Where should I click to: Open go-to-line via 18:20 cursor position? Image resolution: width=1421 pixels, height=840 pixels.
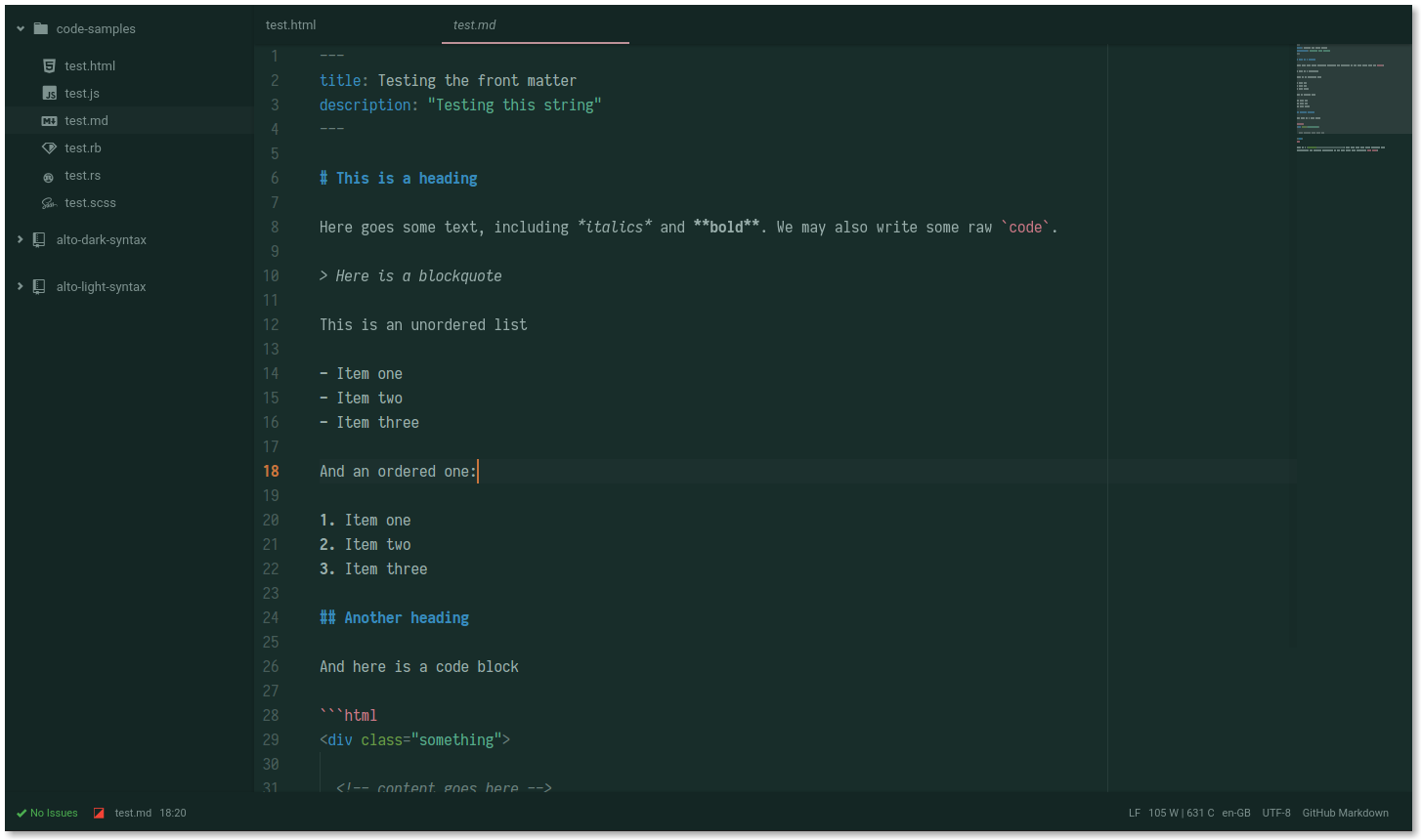(173, 813)
